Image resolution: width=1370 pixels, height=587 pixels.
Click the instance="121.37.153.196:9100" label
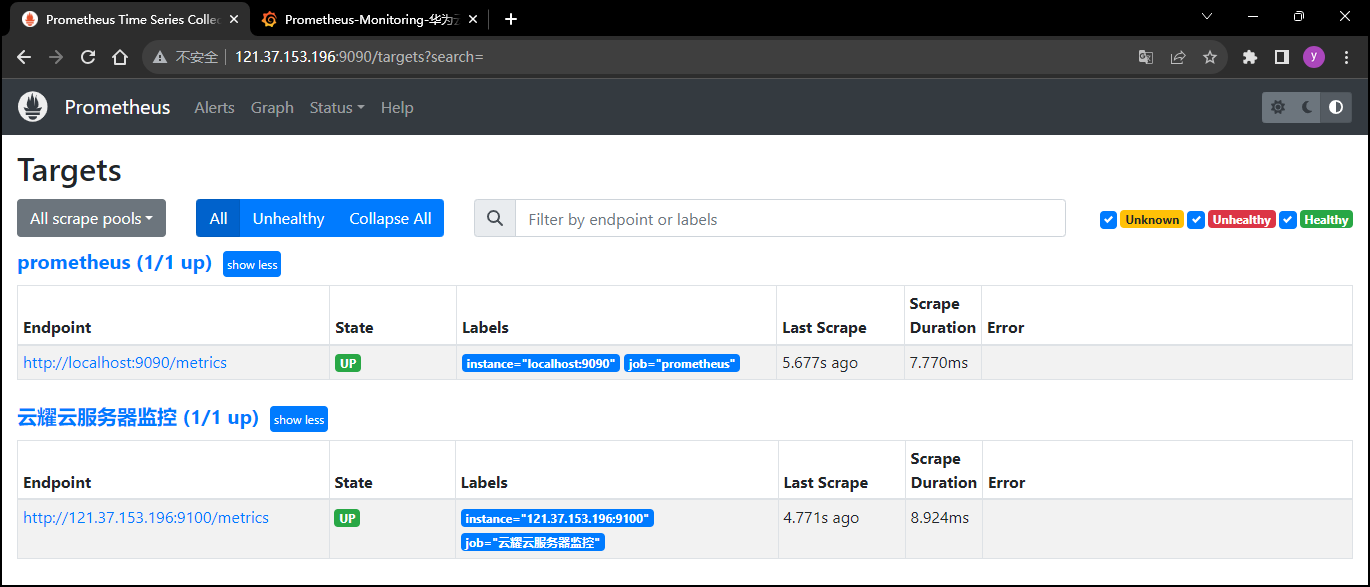pos(558,518)
